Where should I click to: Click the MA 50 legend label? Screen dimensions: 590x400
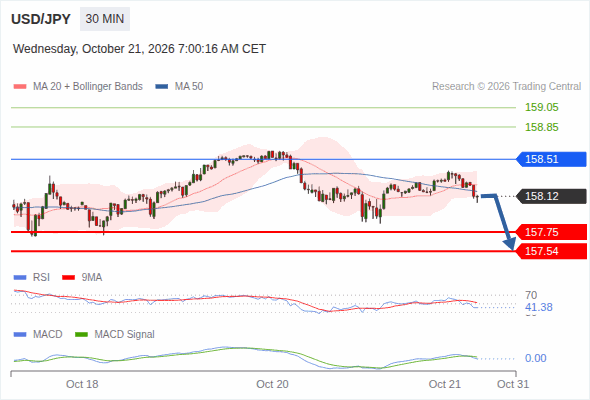[x=189, y=87]
